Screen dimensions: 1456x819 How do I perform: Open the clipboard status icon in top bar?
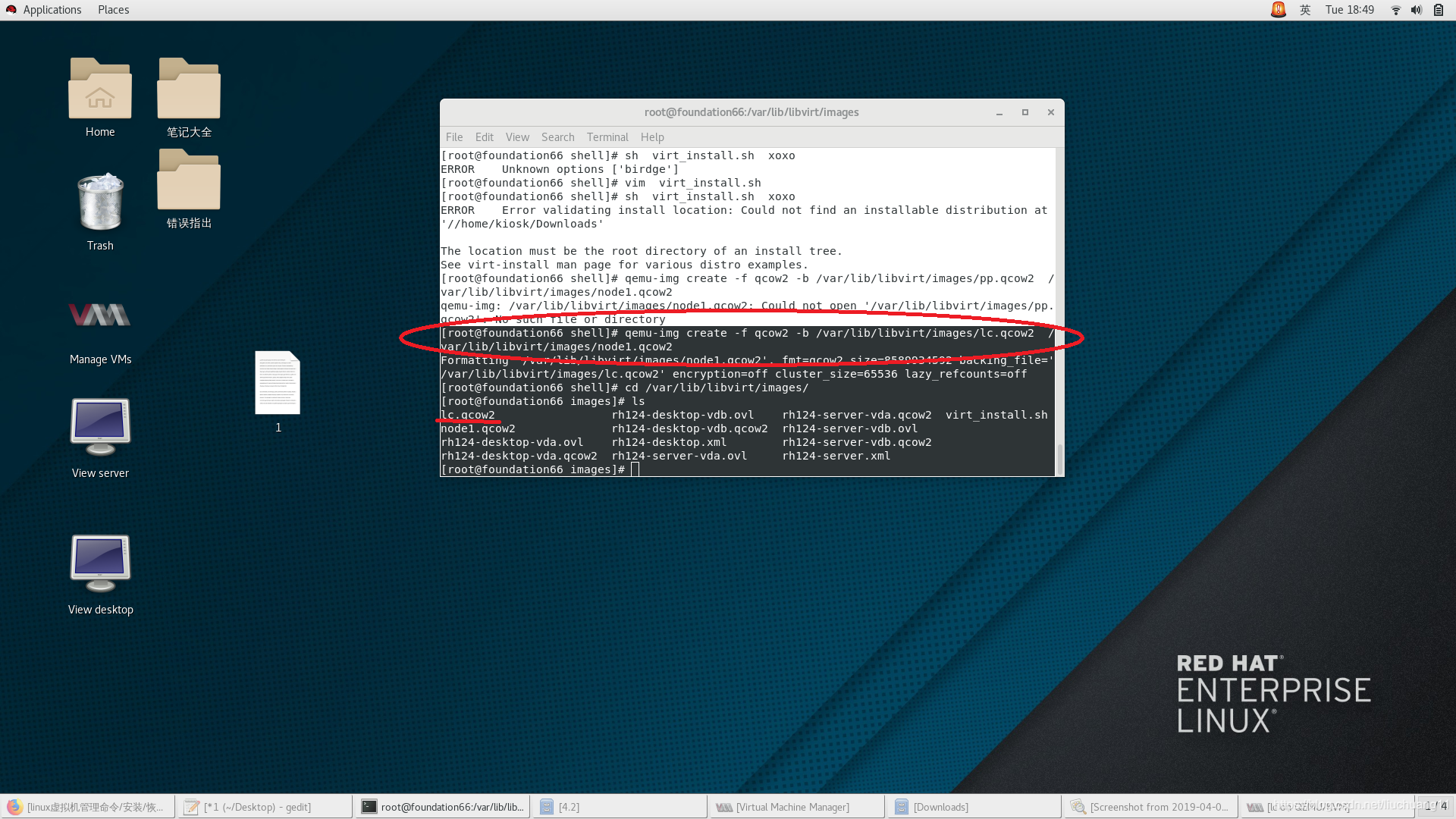1438,10
